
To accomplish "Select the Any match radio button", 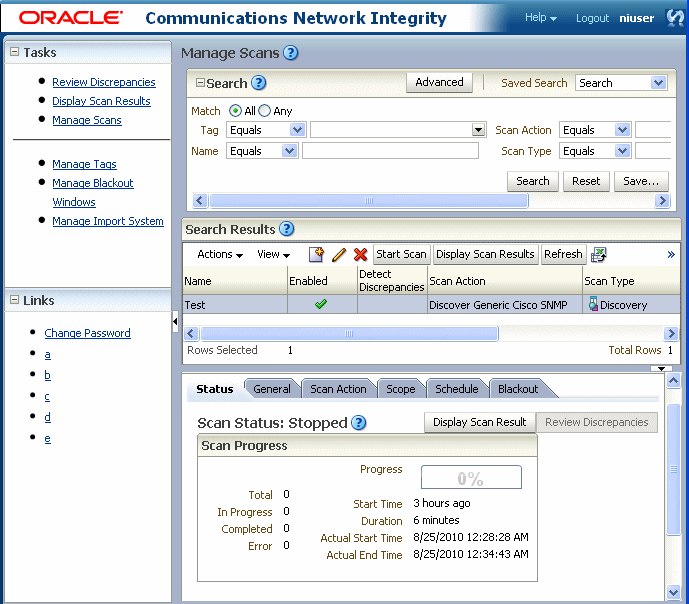I will (265, 111).
